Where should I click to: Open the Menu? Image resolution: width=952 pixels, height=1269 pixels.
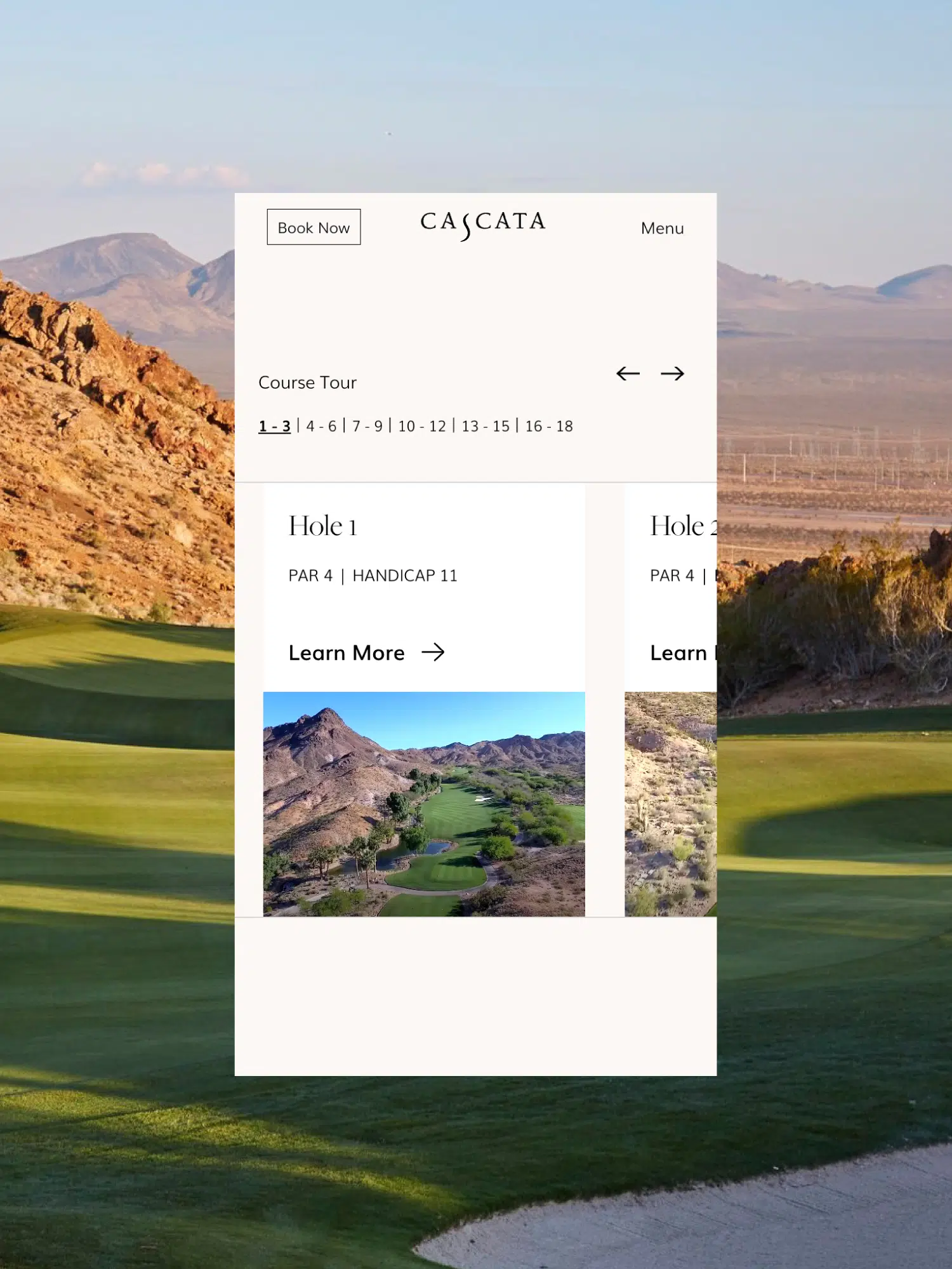pyautogui.click(x=662, y=228)
